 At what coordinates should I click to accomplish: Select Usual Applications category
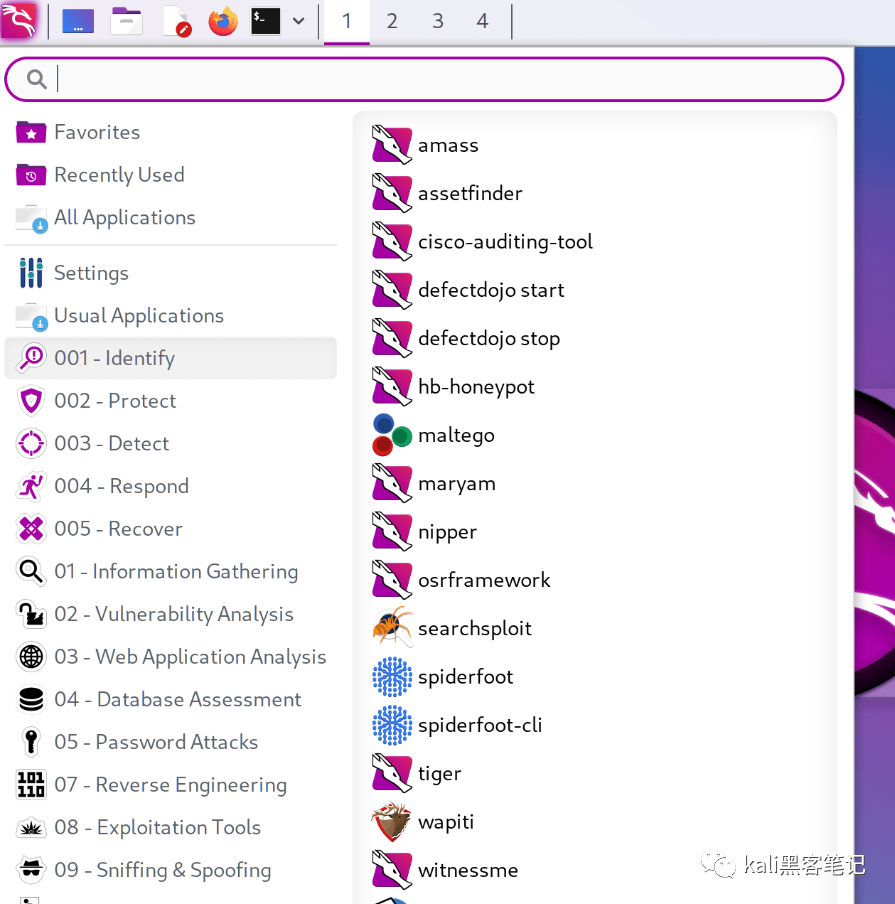(171, 315)
